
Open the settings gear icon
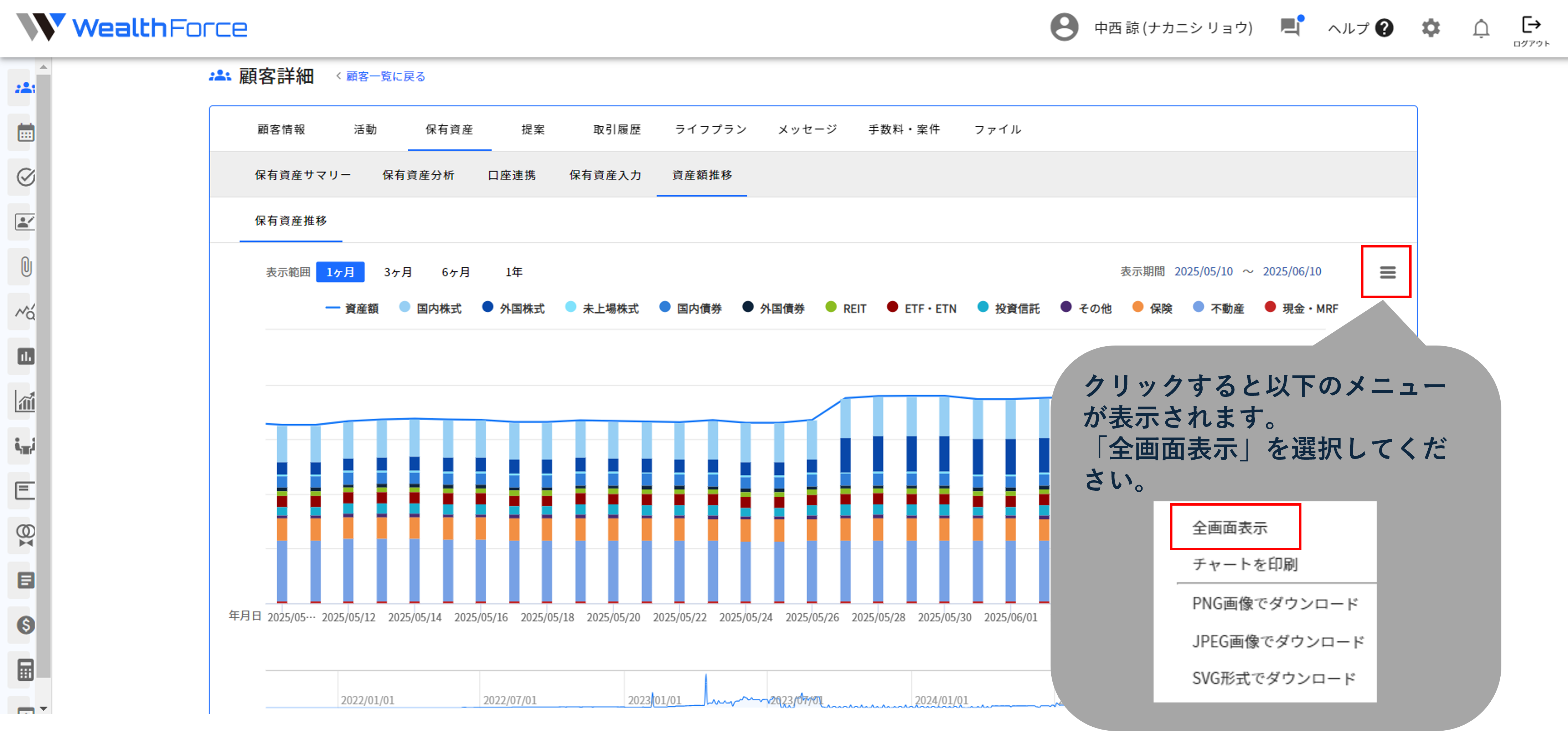1430,28
